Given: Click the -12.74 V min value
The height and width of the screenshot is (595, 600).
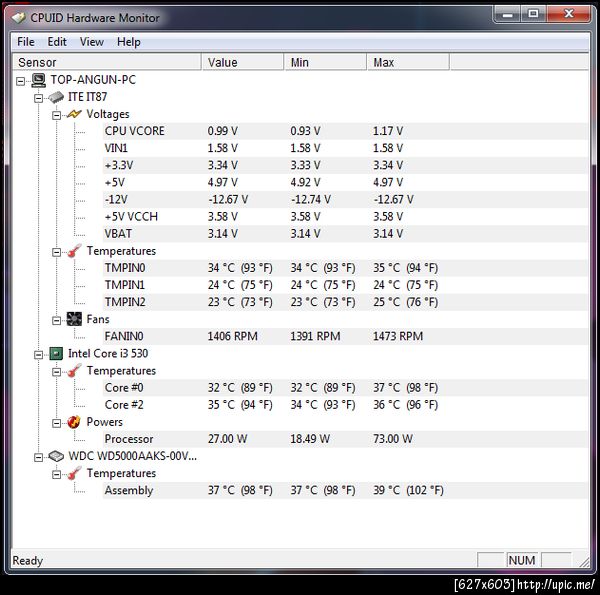Looking at the screenshot, I should pos(311,199).
